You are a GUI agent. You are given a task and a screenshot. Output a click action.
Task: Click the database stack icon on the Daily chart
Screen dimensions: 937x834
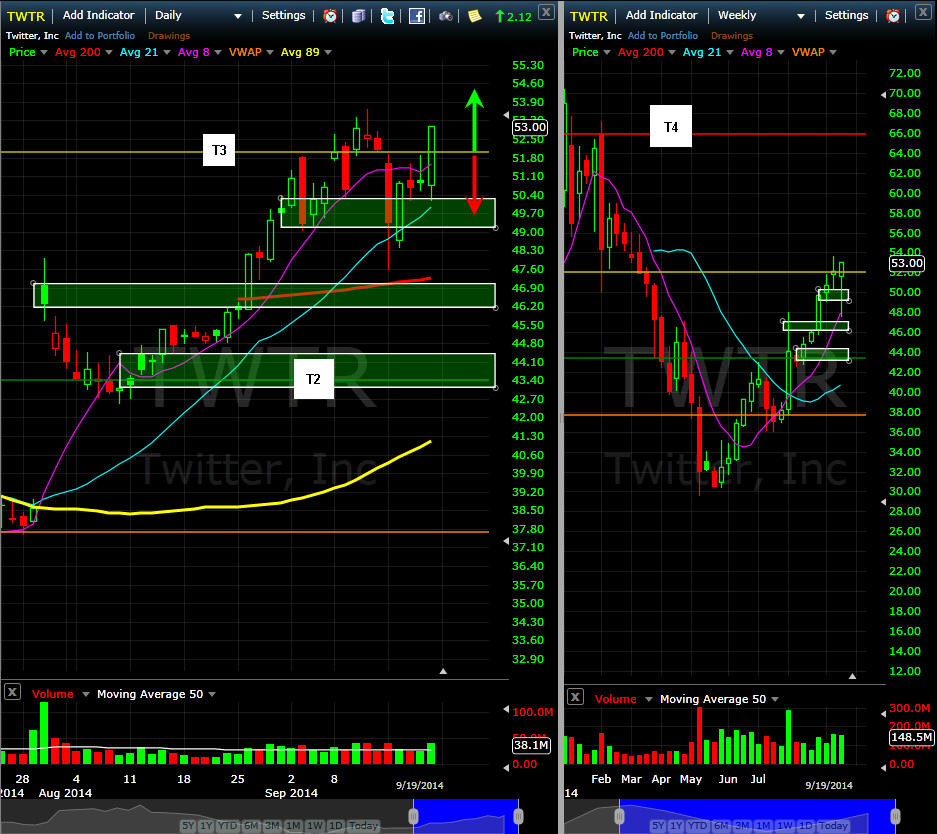pyautogui.click(x=359, y=16)
